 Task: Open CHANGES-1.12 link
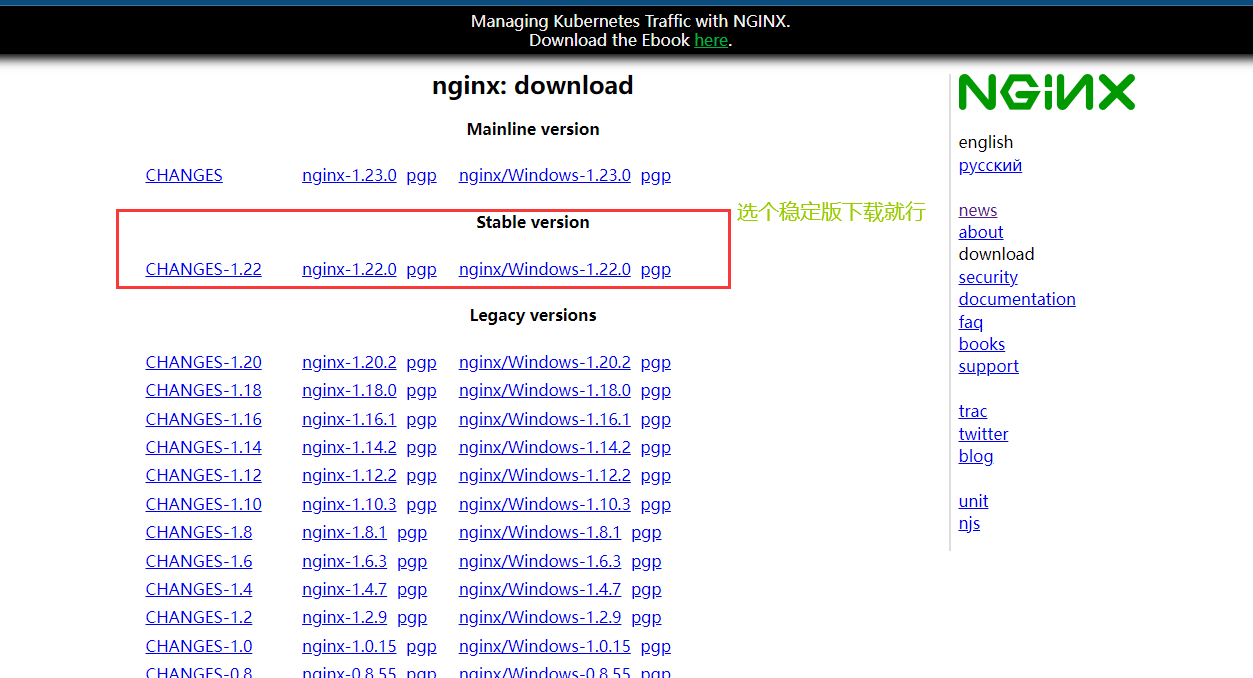[204, 475]
